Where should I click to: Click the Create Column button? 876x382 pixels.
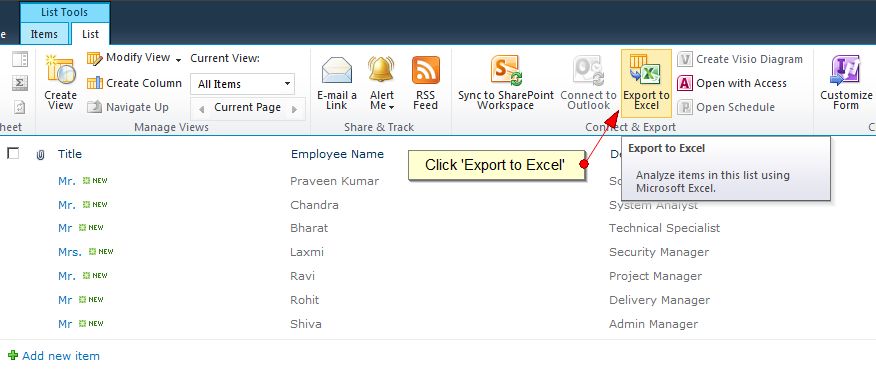[x=135, y=83]
